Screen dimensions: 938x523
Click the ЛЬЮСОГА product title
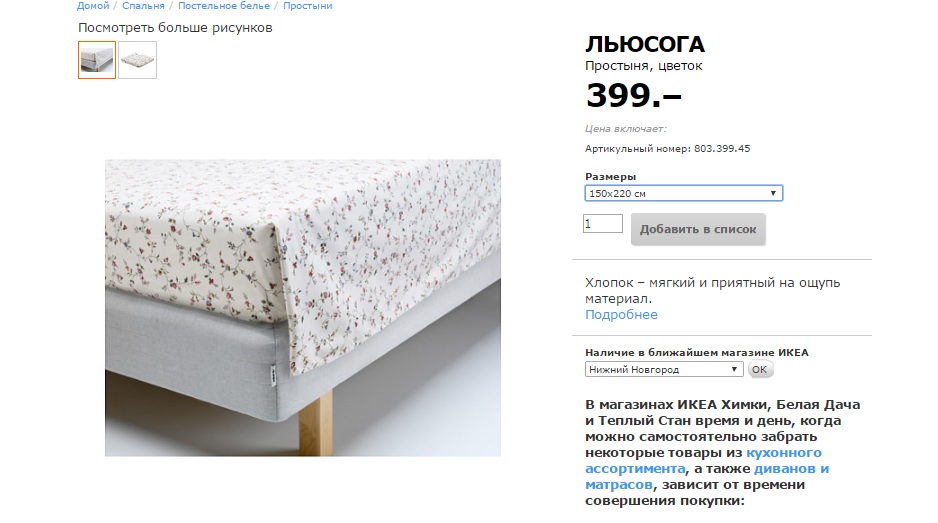pos(645,44)
